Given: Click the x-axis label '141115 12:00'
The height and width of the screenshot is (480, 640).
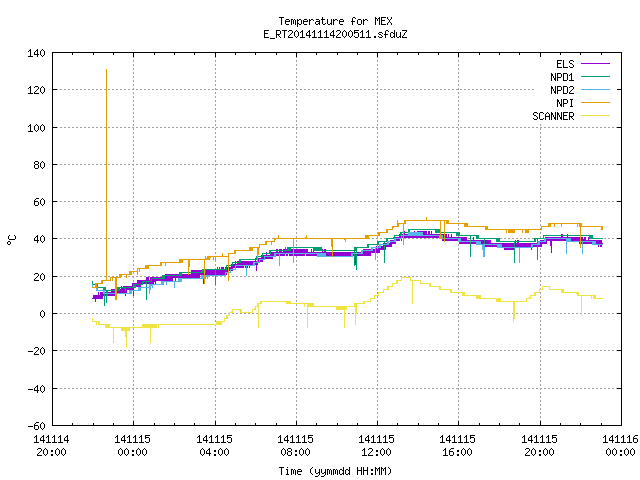Looking at the screenshot, I should tap(376, 446).
